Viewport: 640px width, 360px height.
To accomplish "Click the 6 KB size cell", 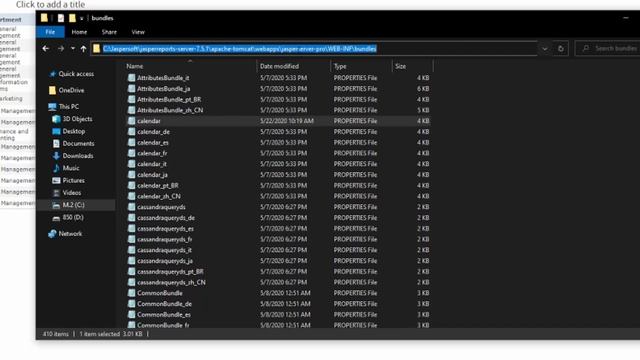I will [x=423, y=89].
